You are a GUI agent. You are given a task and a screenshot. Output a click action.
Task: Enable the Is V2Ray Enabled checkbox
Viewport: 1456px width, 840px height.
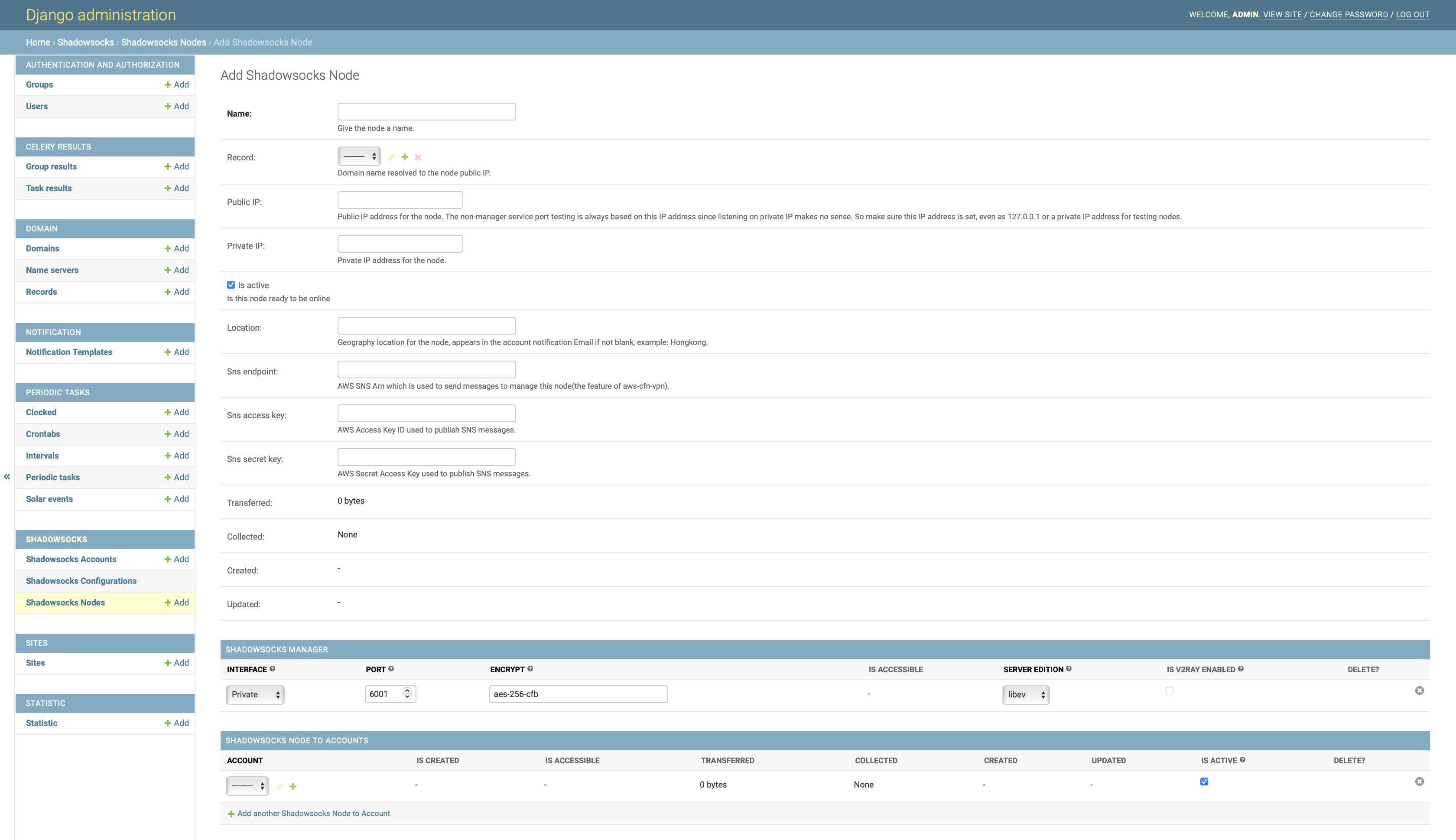[x=1170, y=690]
